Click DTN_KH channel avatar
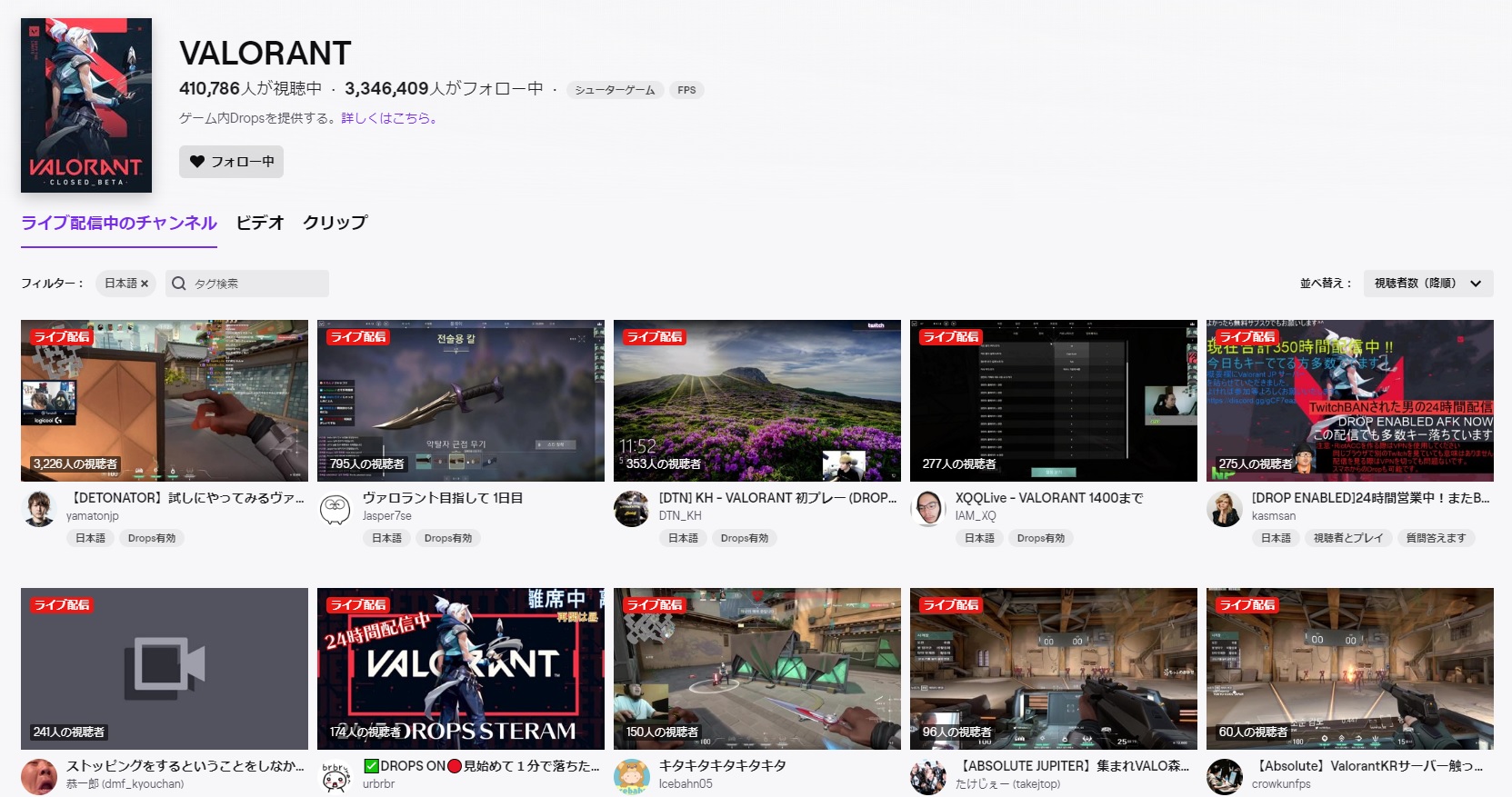 [x=632, y=509]
